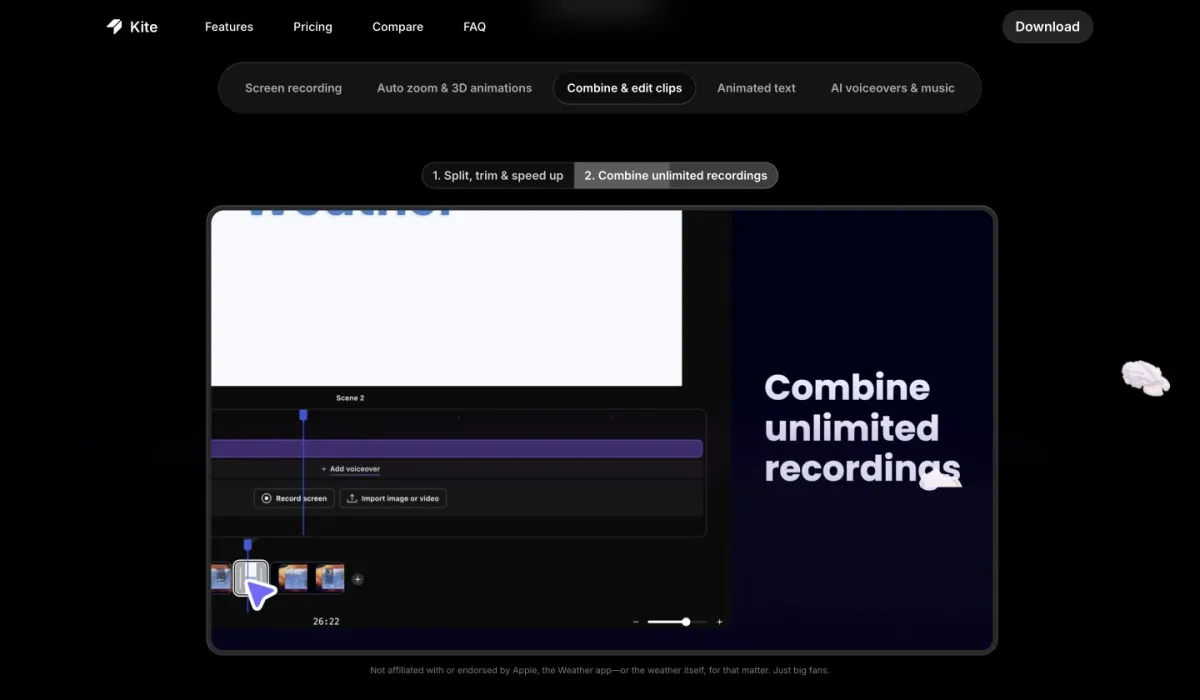Click the Add voiceover link
Screen dimensions: 1200x700
pos(350,469)
